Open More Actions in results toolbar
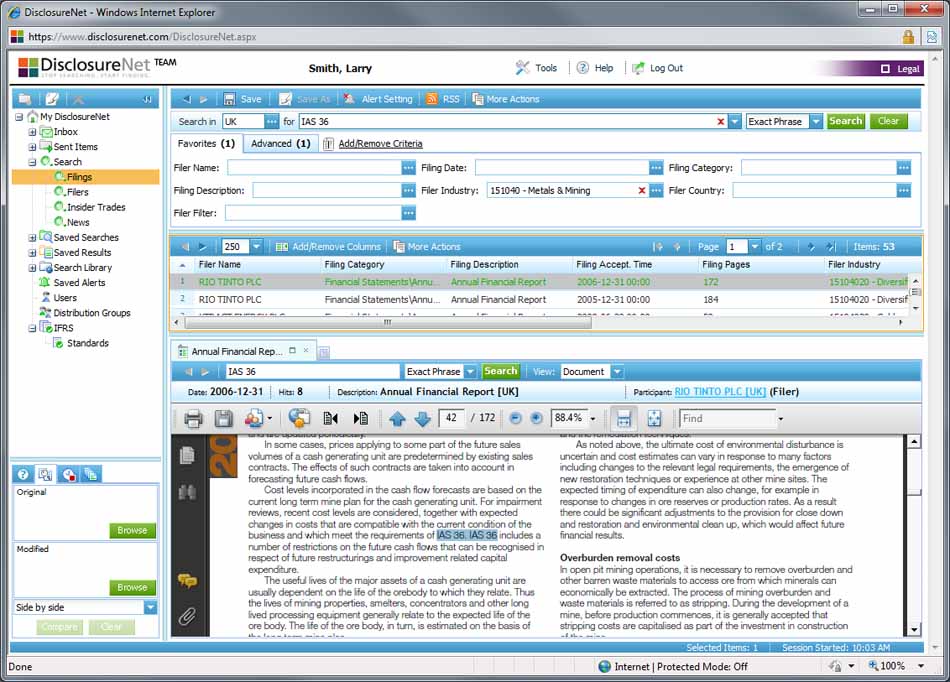 (427, 247)
